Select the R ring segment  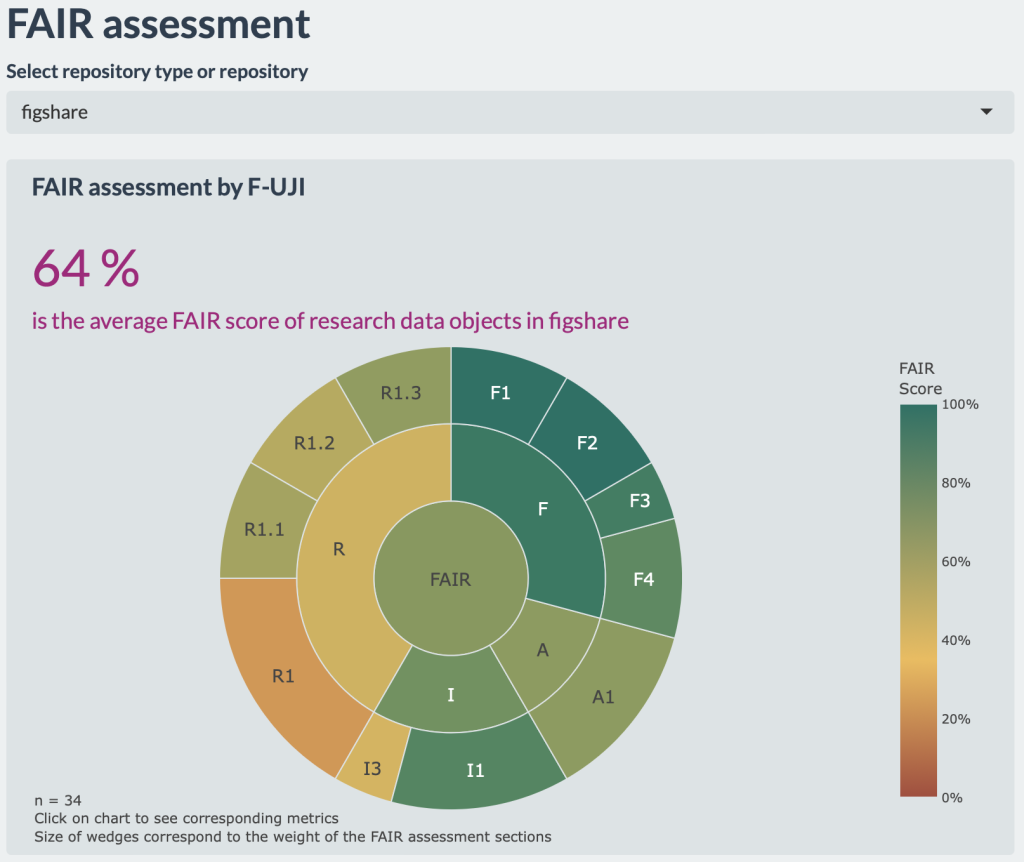pyautogui.click(x=340, y=550)
